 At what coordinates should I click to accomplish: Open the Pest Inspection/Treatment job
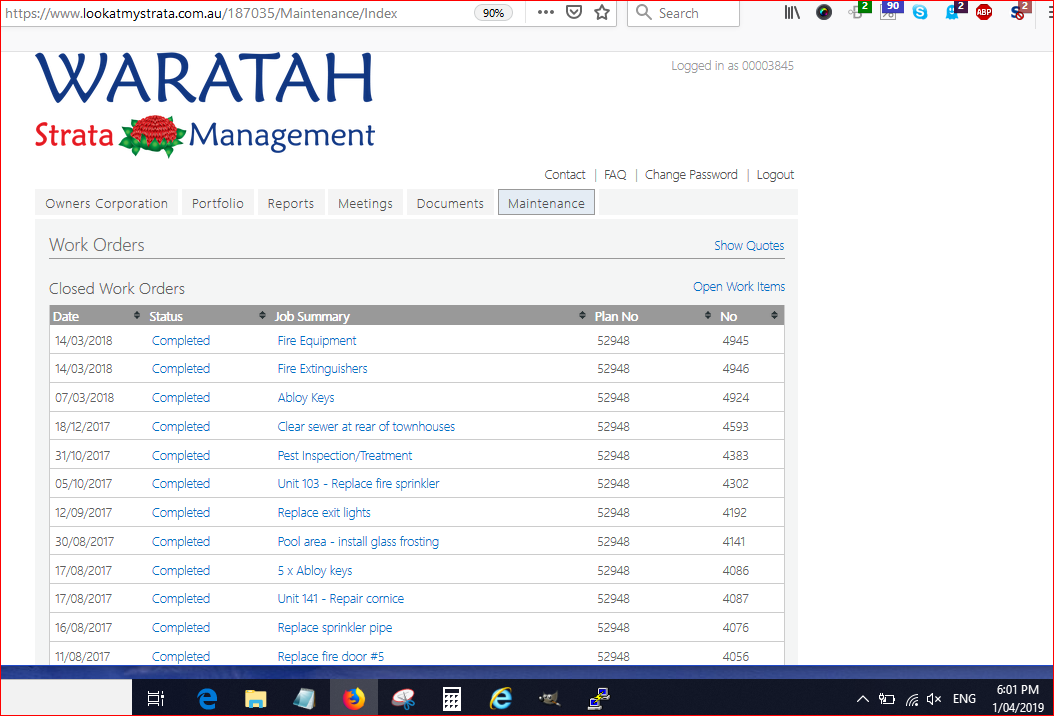[345, 455]
